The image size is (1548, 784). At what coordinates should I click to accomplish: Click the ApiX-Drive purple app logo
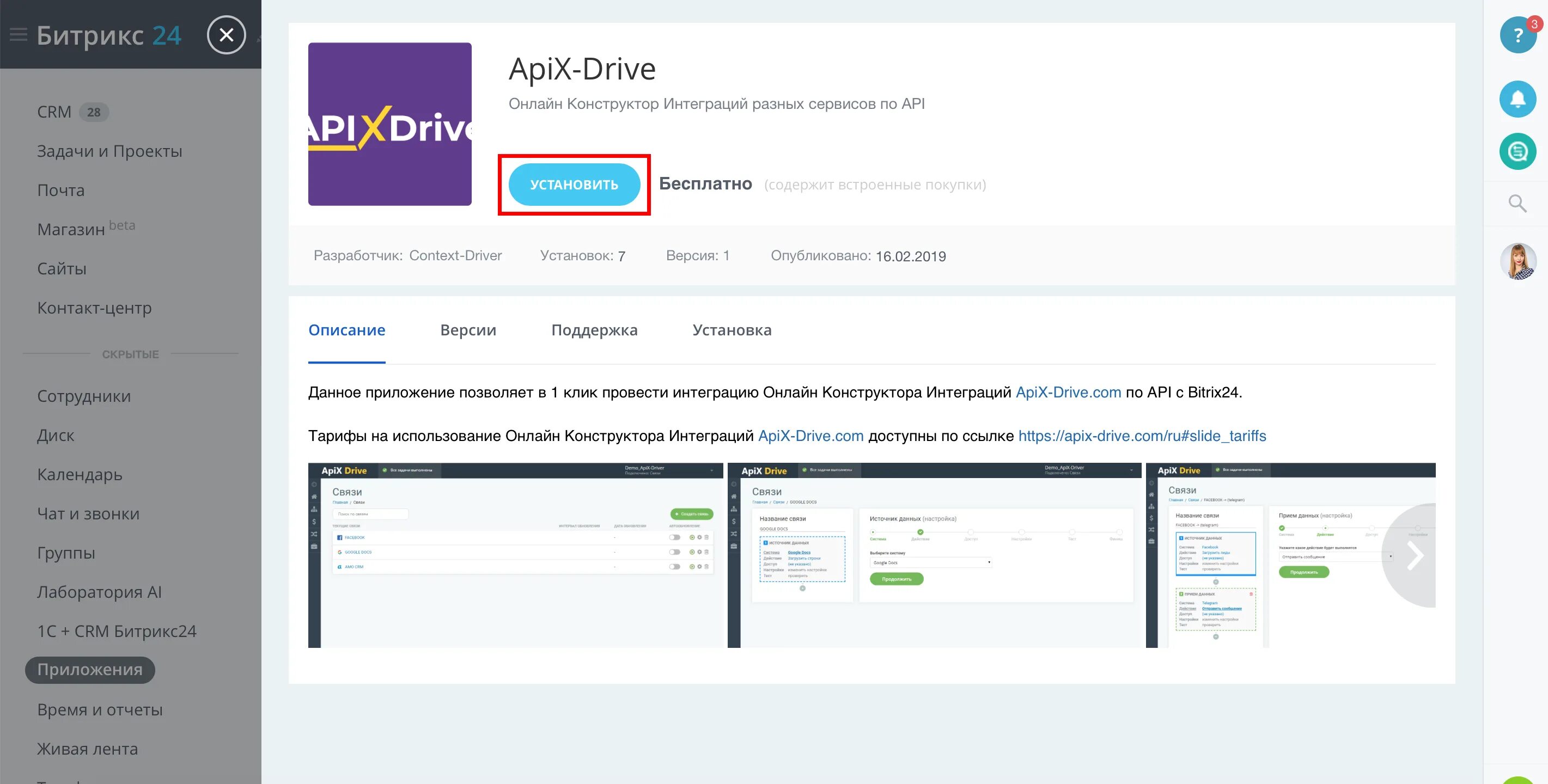[x=389, y=124]
